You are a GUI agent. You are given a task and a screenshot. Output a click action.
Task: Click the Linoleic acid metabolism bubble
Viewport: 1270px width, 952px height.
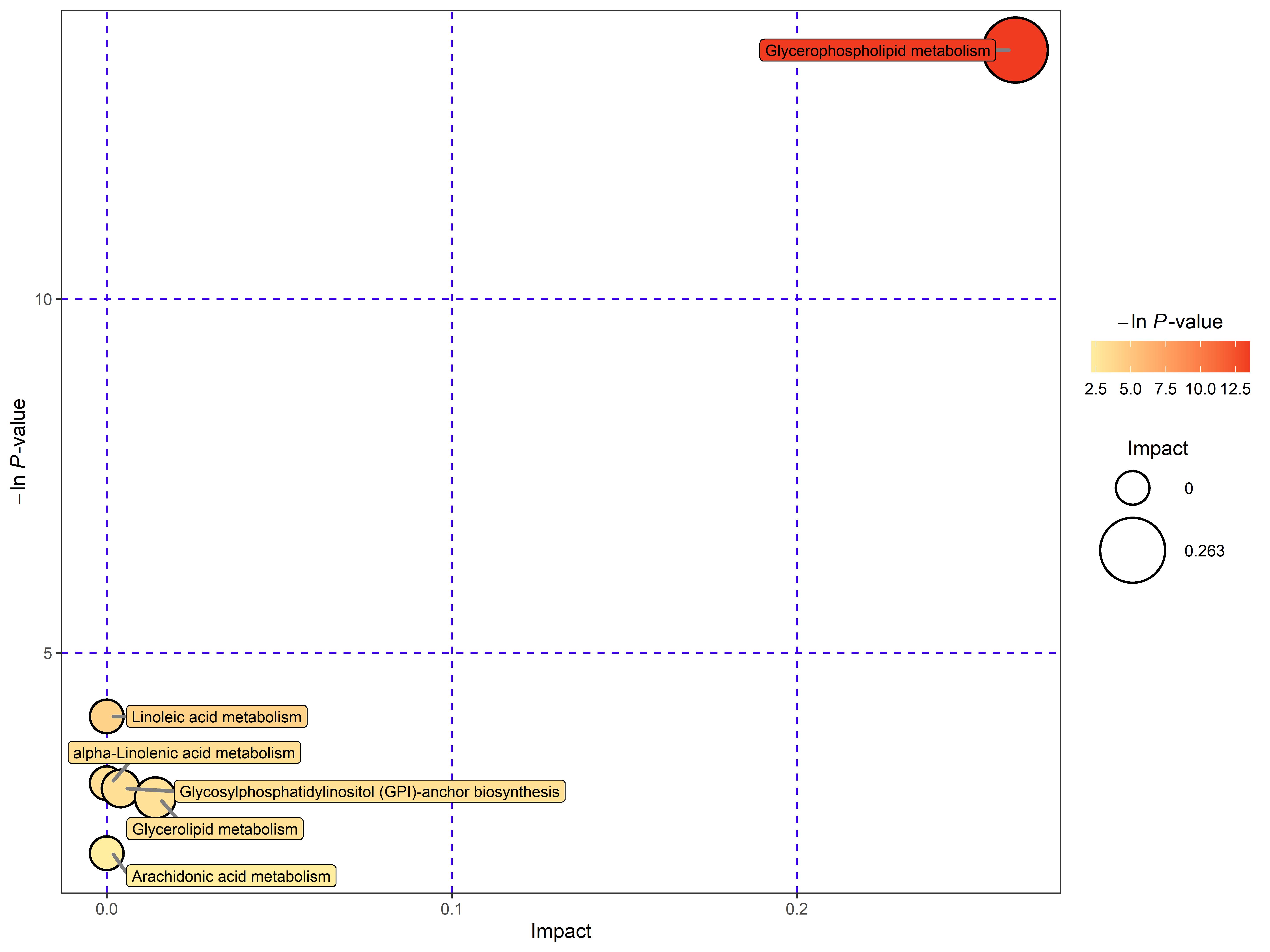tap(106, 716)
